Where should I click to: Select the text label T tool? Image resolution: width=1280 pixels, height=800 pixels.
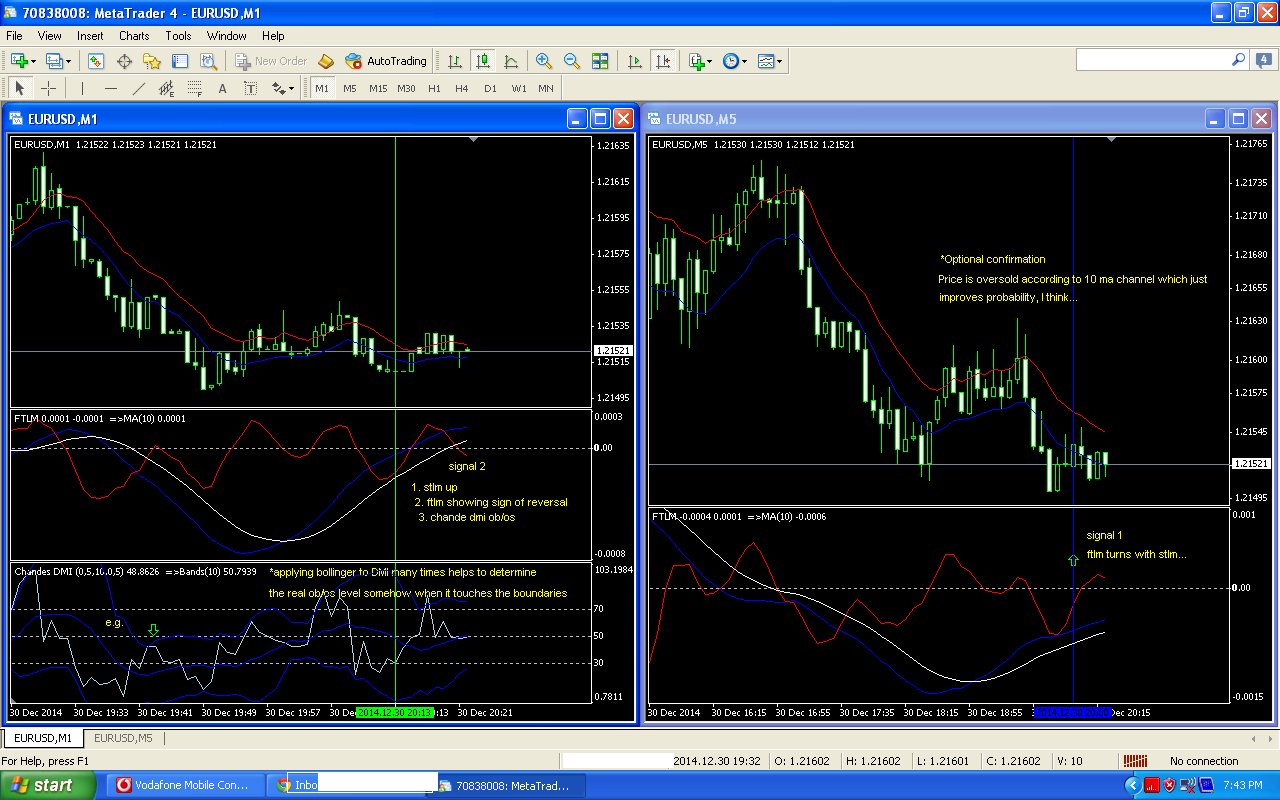[x=251, y=88]
